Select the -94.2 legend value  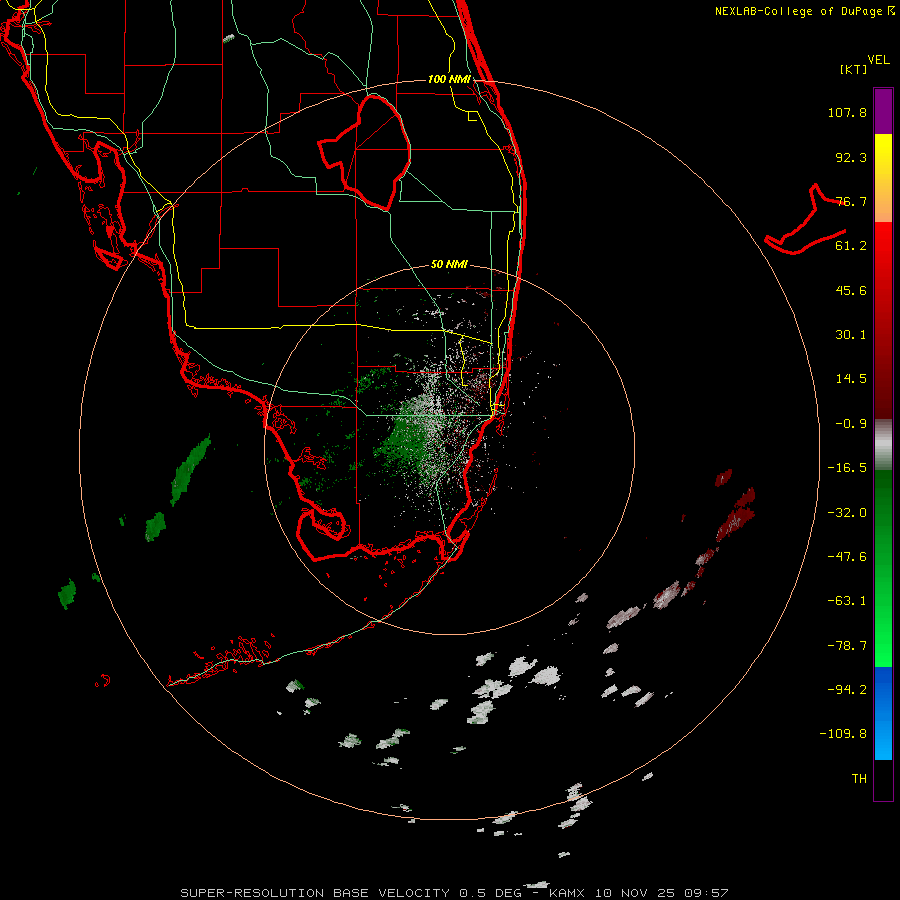pos(847,689)
